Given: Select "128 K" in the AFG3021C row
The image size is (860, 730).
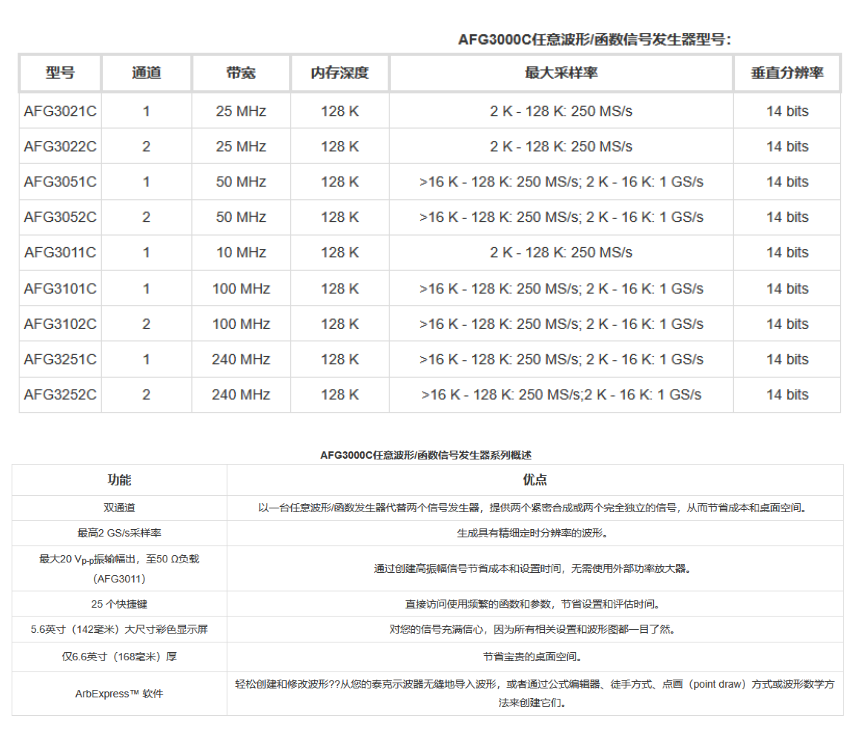Looking at the screenshot, I should click(x=340, y=111).
